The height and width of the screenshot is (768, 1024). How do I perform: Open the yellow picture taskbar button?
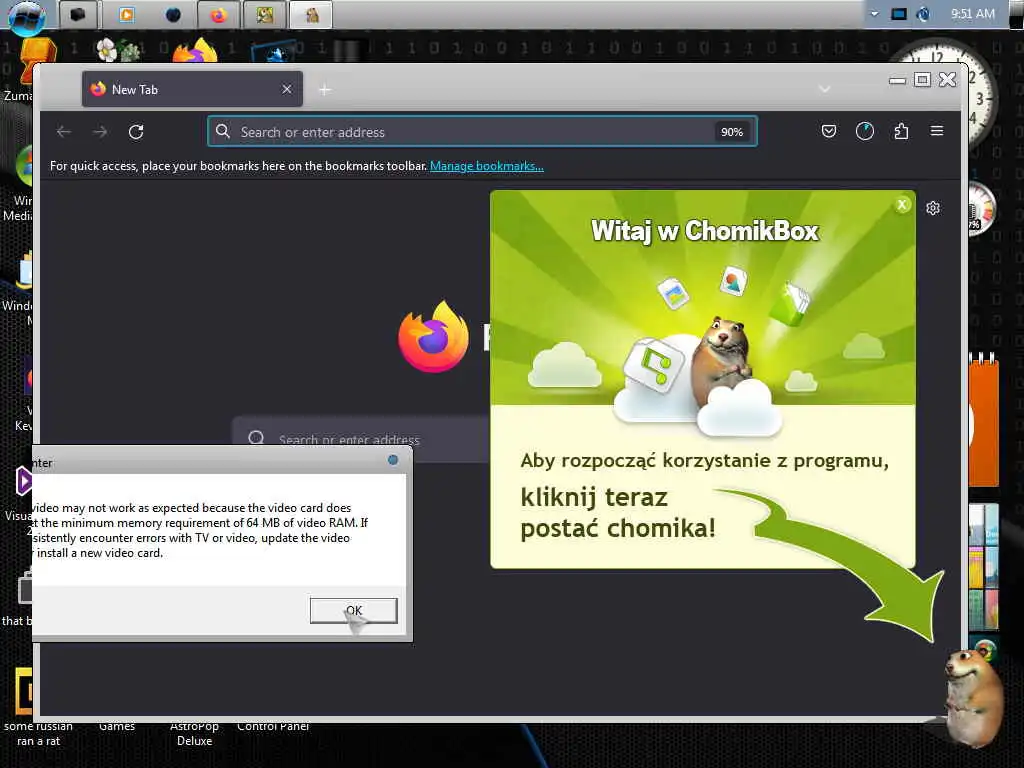point(264,15)
